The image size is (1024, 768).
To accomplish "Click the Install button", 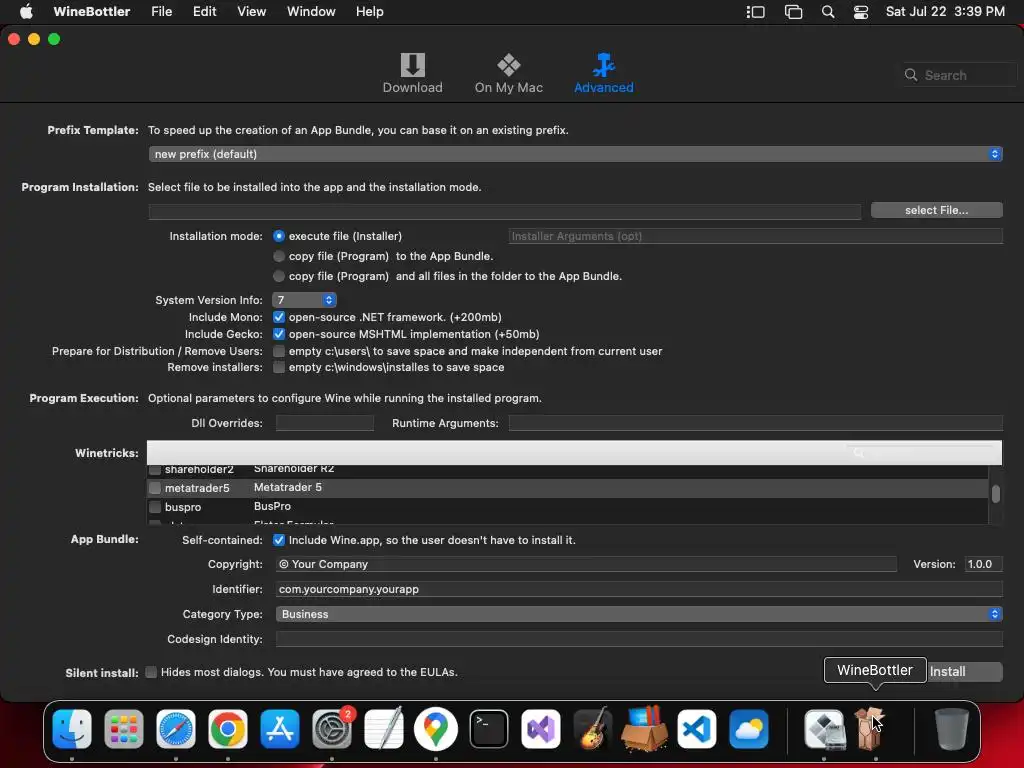I will 965,671.
